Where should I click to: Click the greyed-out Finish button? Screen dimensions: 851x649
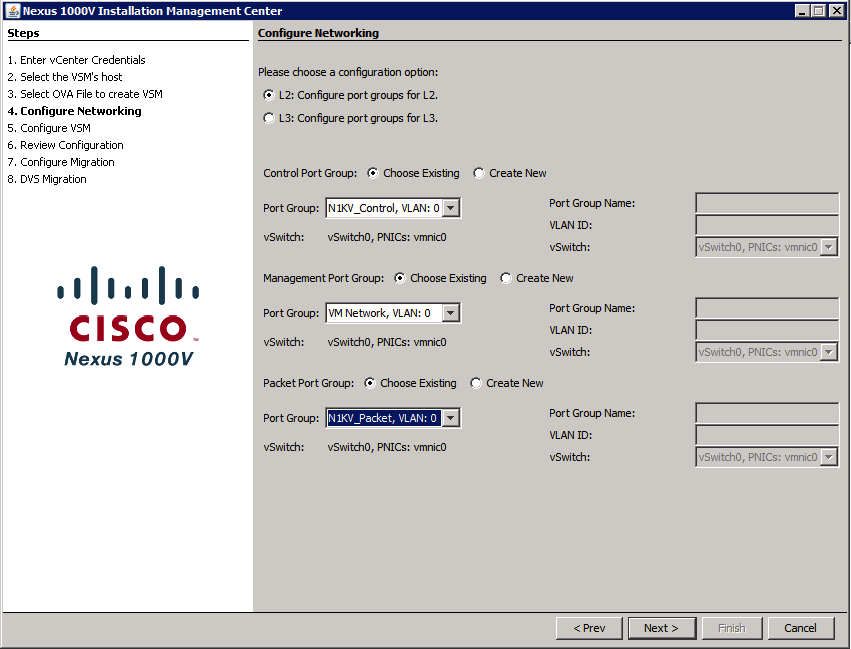(x=732, y=628)
